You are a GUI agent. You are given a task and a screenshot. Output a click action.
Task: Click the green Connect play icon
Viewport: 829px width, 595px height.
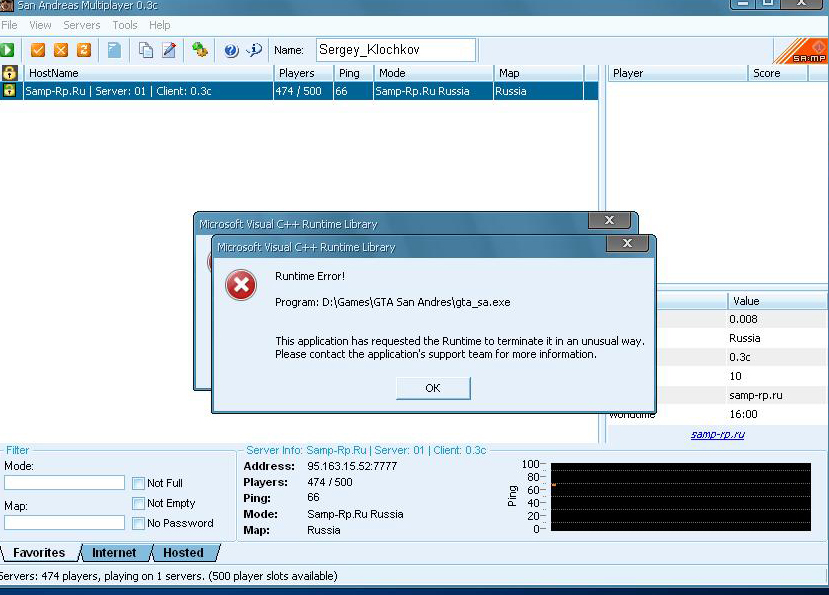7,50
